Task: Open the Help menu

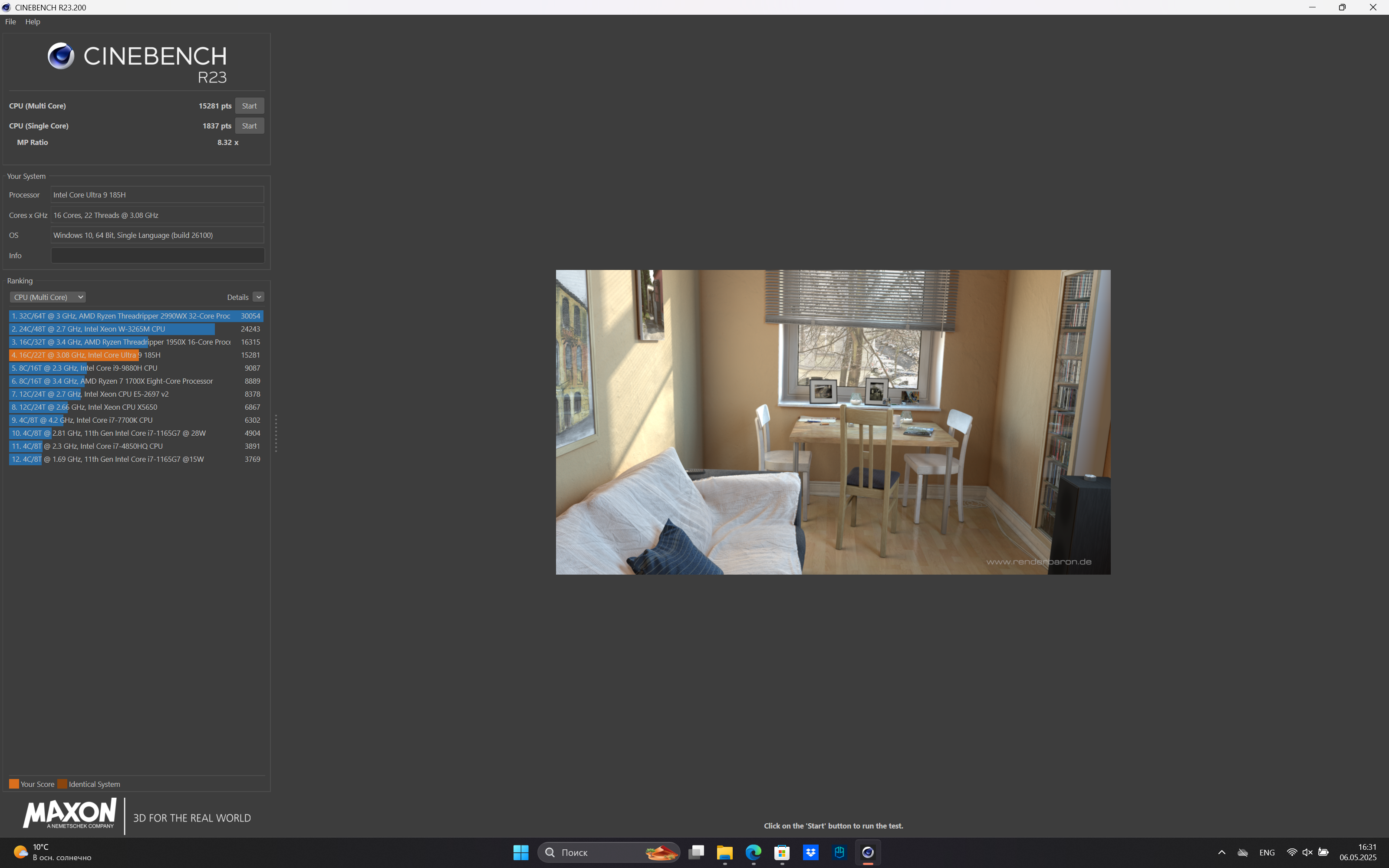Action: 33,22
